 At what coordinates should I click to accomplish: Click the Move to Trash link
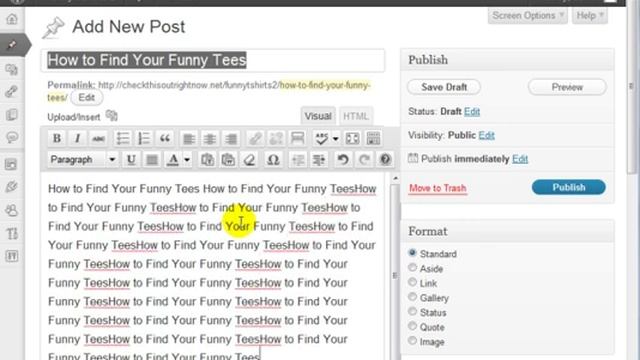click(438, 188)
